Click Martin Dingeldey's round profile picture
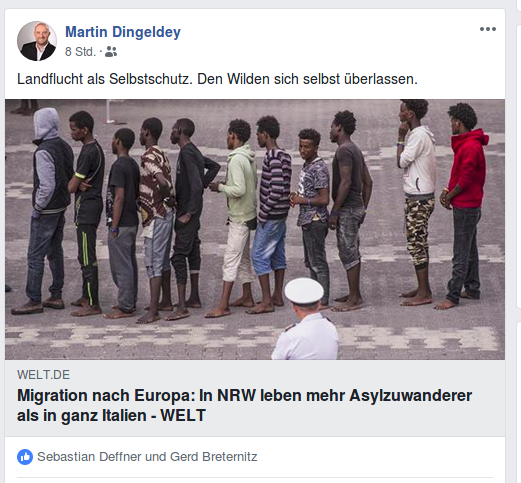 point(37,41)
